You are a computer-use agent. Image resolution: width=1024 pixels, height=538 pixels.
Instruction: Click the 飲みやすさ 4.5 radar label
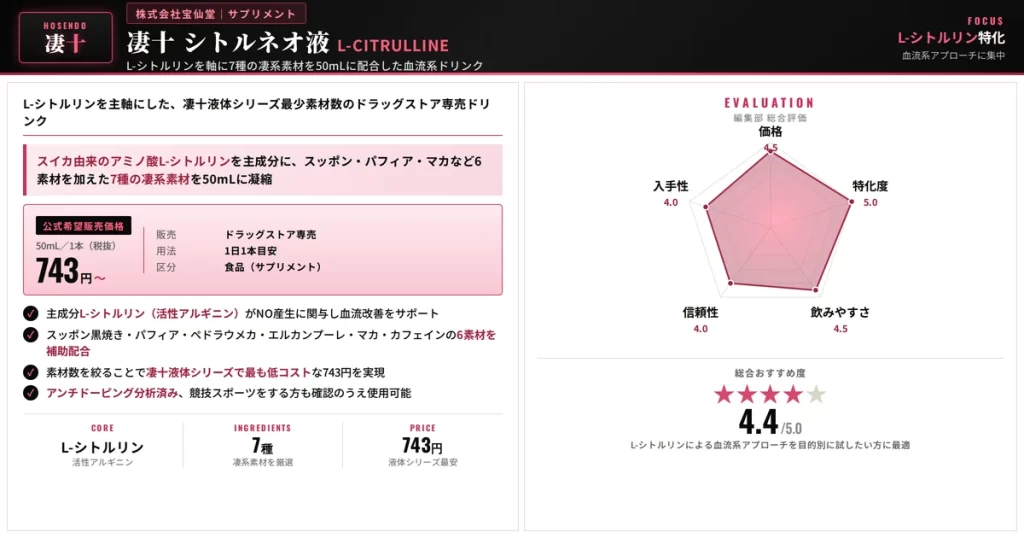click(x=840, y=320)
